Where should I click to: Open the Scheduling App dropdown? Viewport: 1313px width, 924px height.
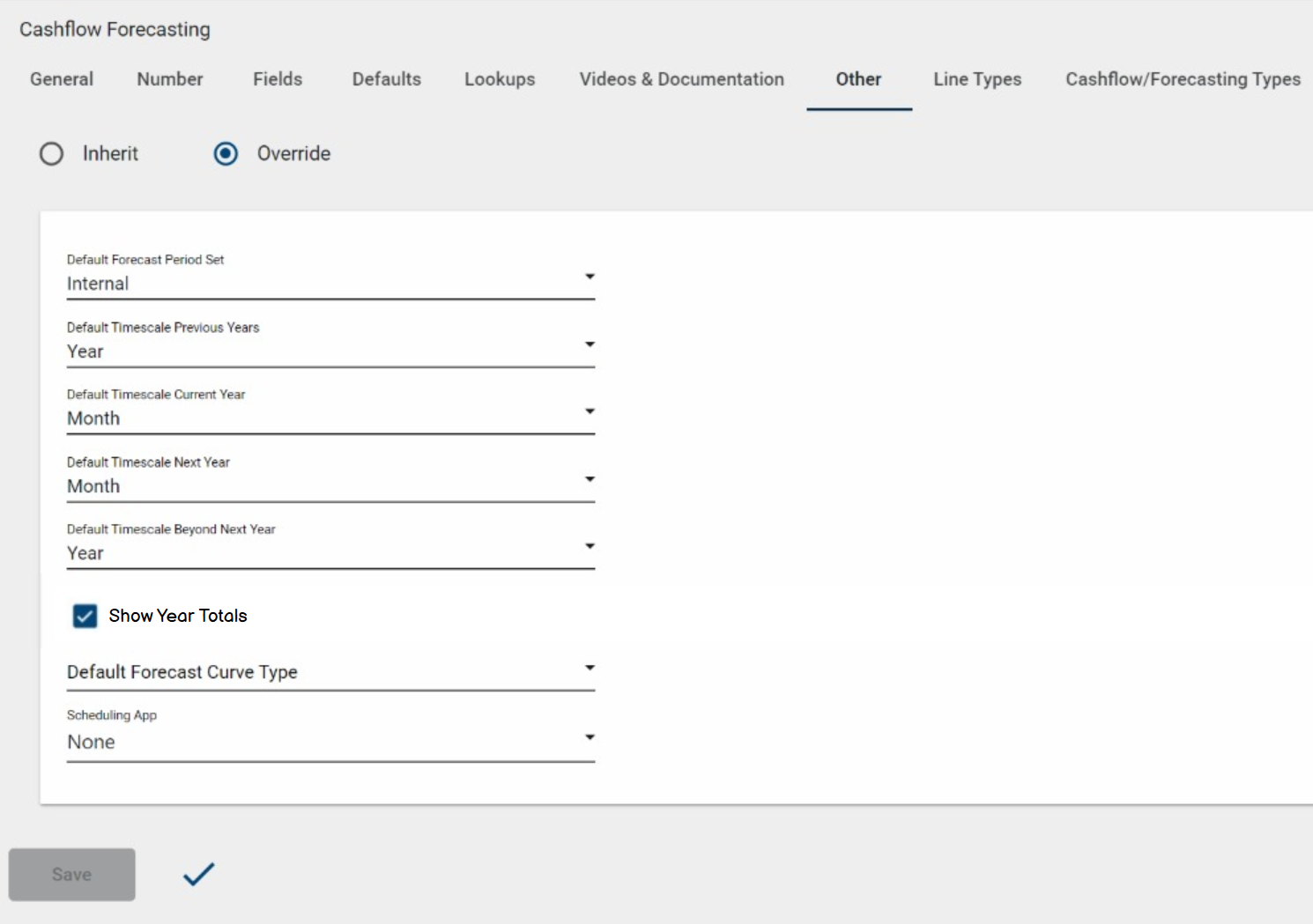(330, 741)
